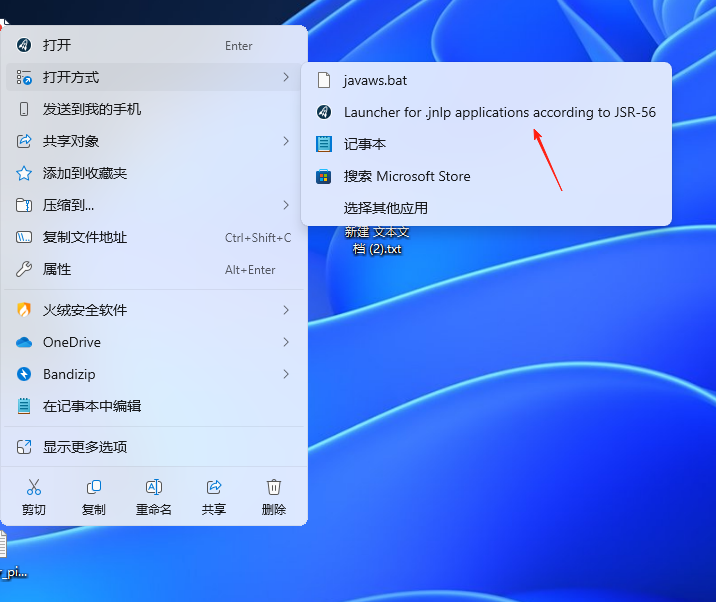The width and height of the screenshot is (716, 602).
Task: Open with javaws.bat
Action: click(486, 80)
